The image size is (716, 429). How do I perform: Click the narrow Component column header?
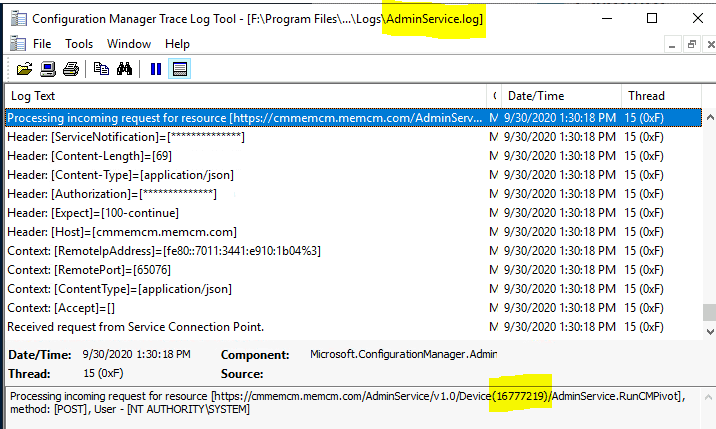tap(495, 96)
